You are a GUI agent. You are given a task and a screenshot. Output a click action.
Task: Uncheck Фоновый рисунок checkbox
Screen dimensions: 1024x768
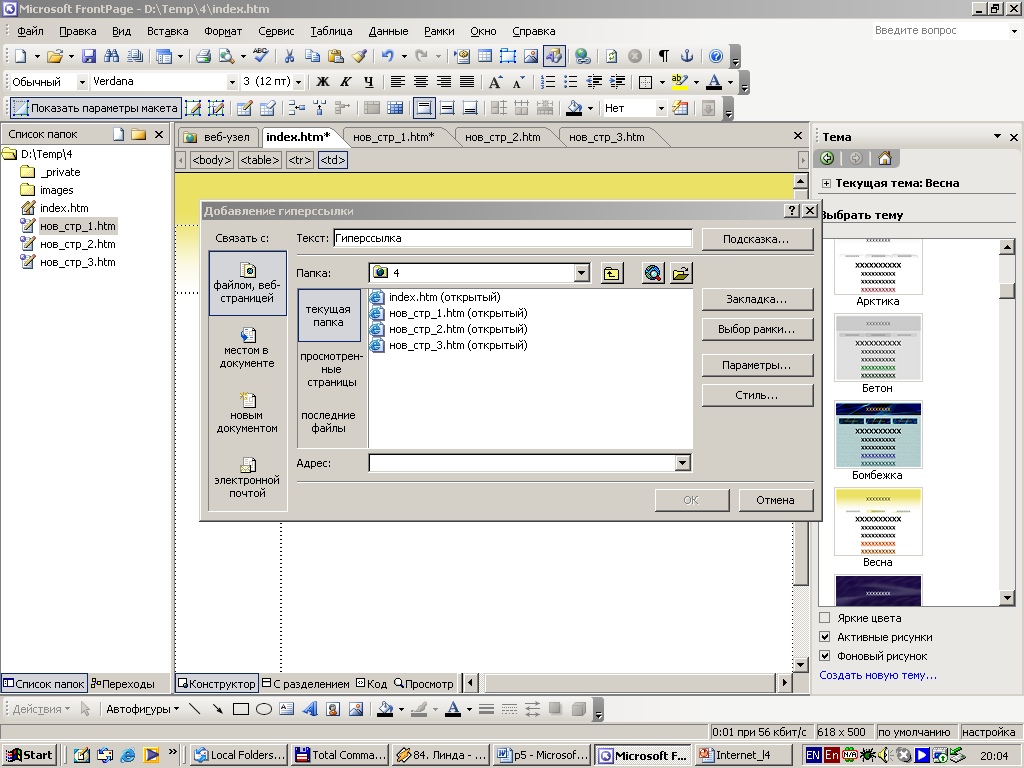(825, 656)
